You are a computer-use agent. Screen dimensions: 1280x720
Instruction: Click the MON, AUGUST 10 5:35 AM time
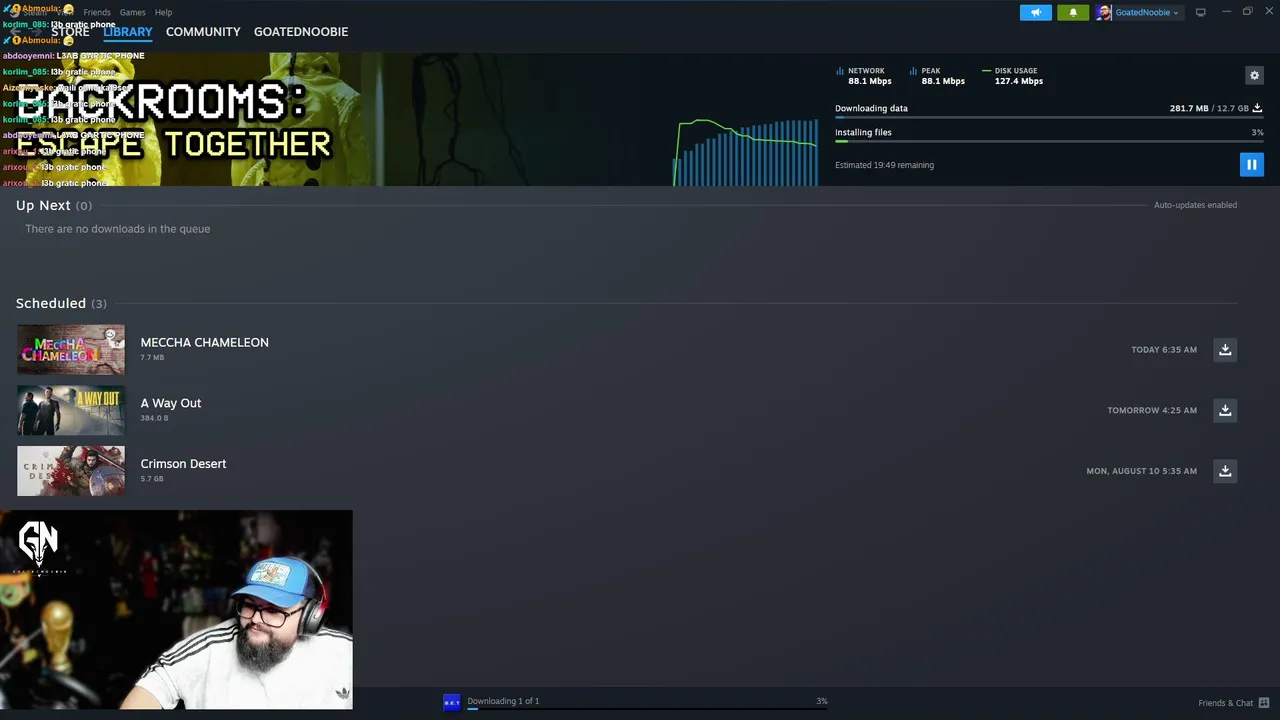coord(1142,471)
